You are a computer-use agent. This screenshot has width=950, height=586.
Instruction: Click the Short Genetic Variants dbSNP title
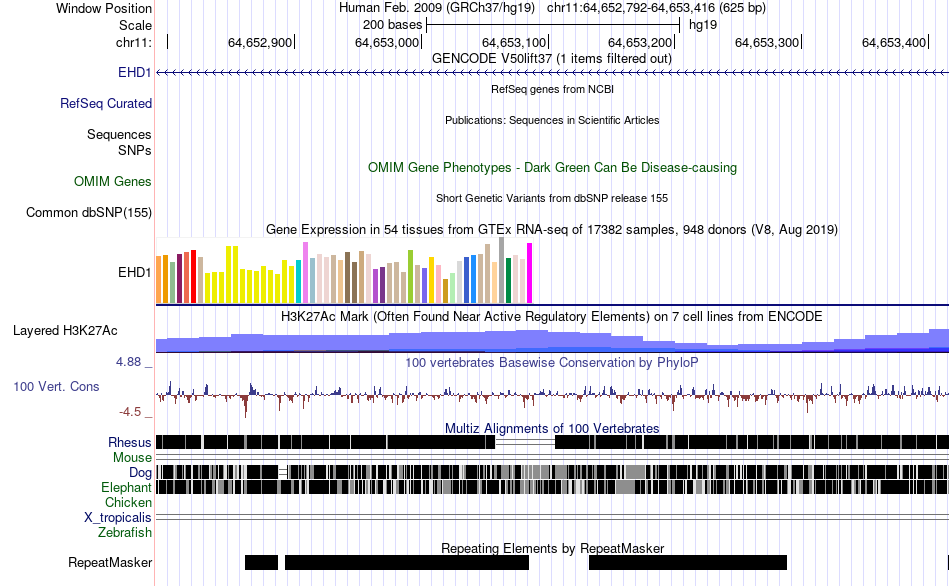pos(552,198)
